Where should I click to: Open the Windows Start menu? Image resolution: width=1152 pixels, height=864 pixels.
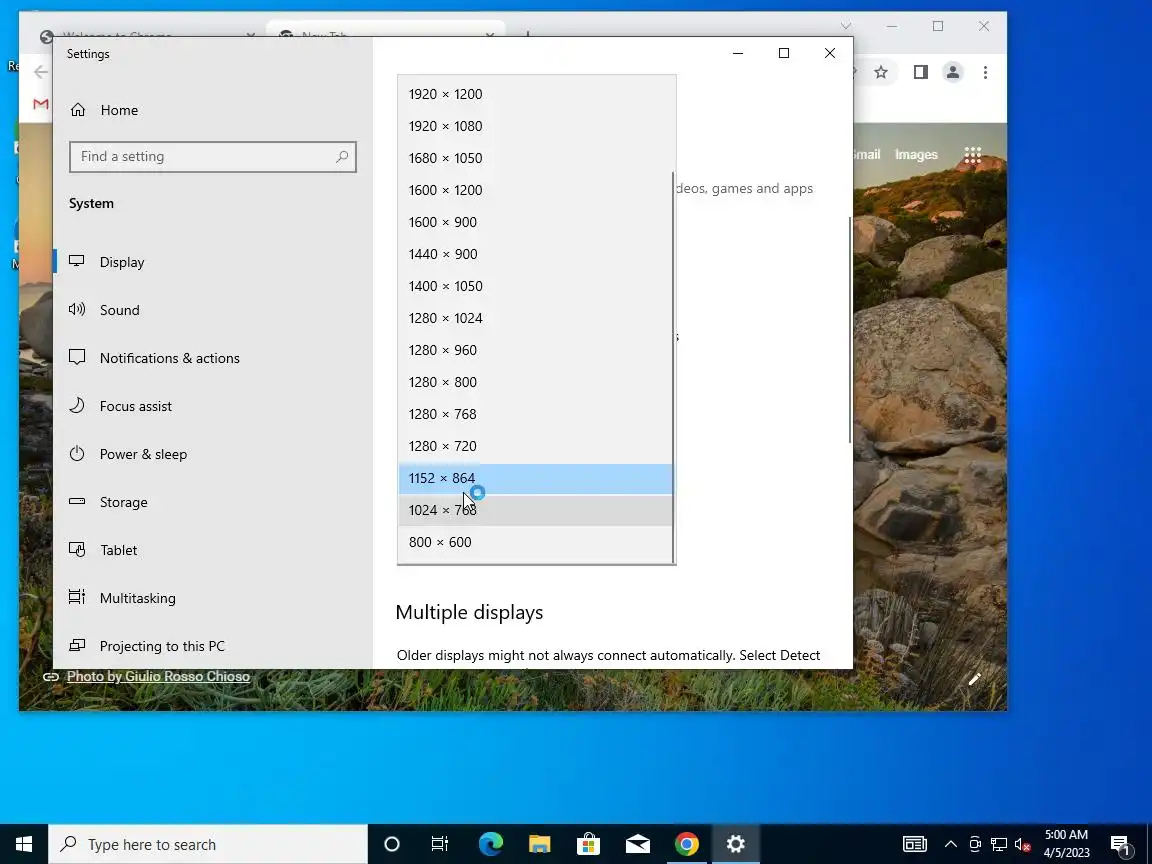click(x=24, y=844)
